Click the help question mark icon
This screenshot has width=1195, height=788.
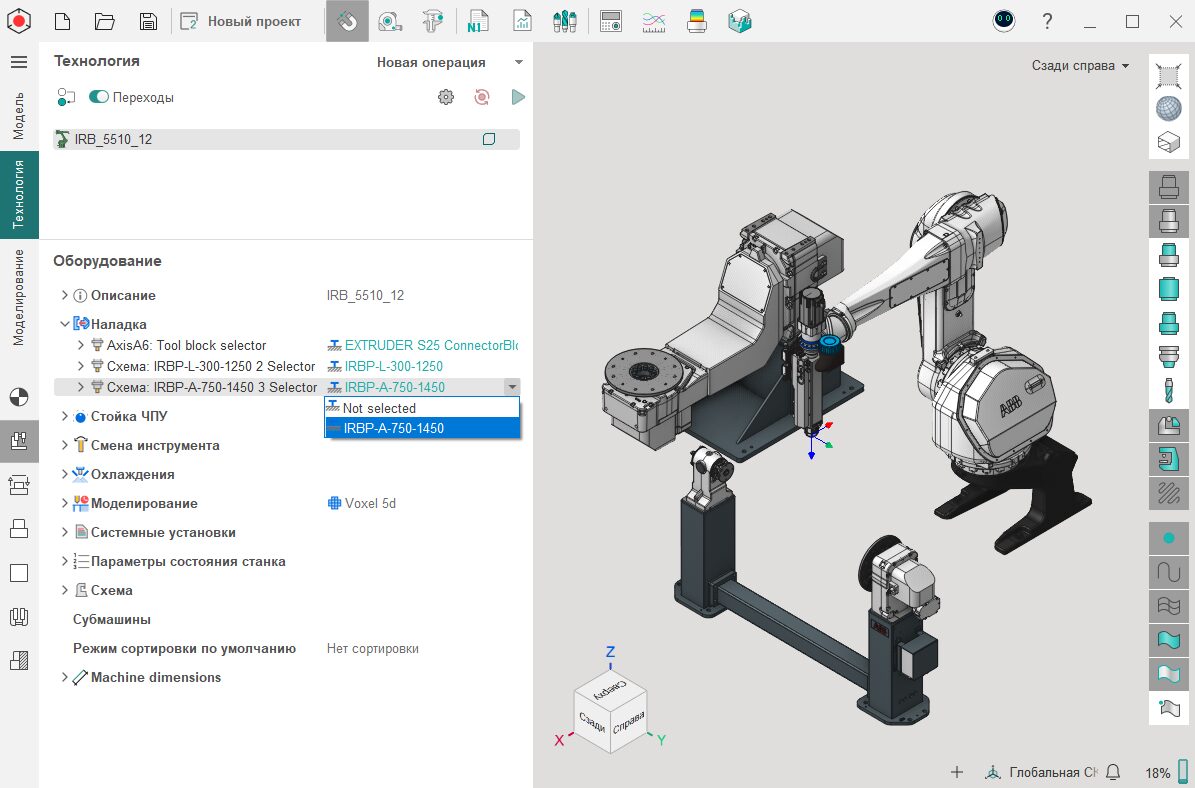point(1047,21)
